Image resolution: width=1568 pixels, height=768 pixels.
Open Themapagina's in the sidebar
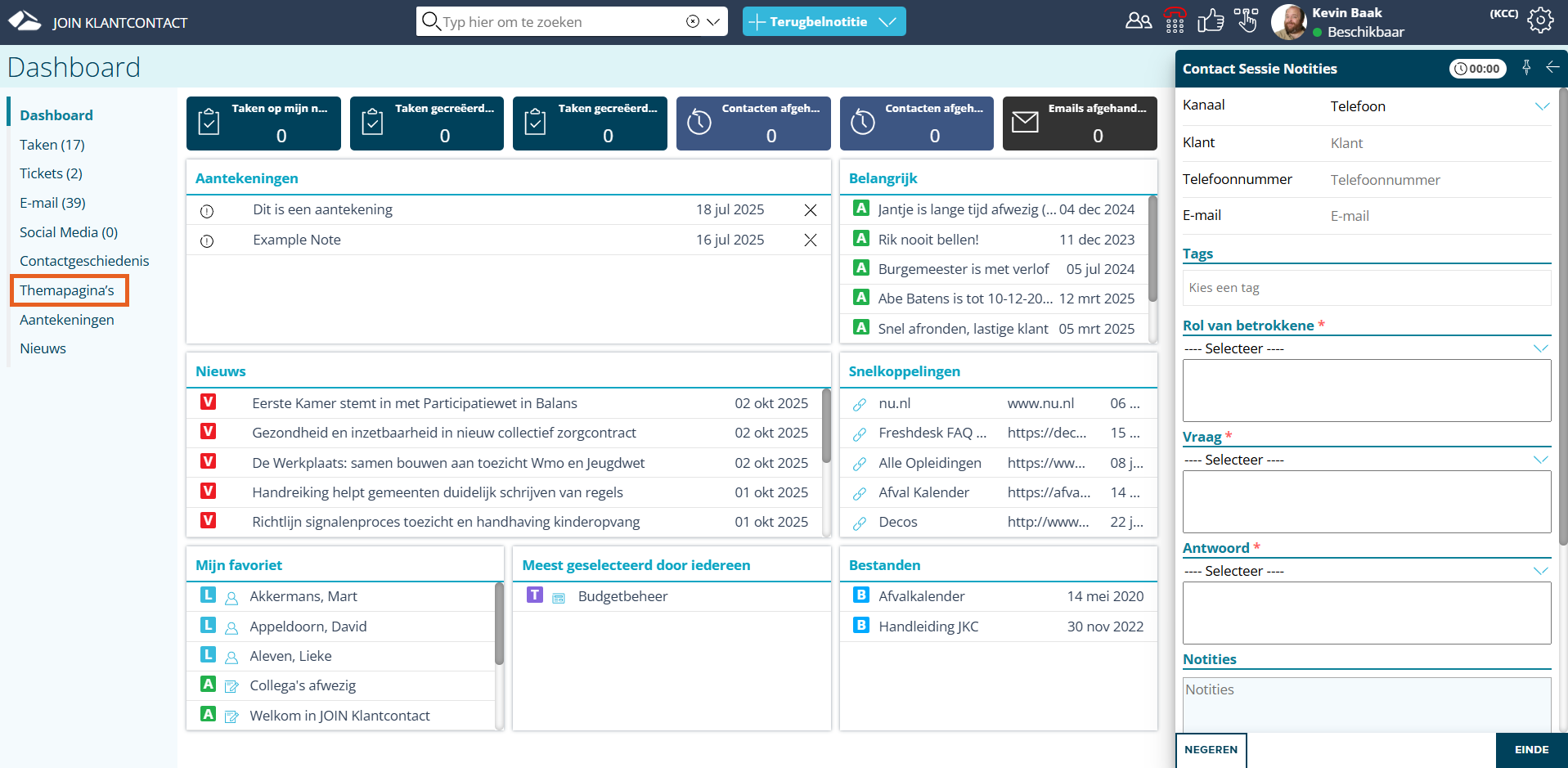click(67, 290)
